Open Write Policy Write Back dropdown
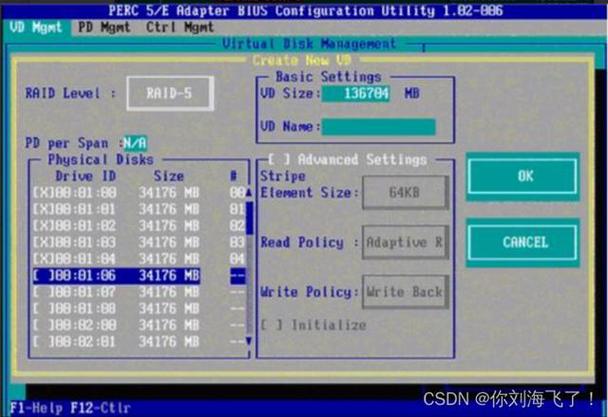 [x=404, y=292]
